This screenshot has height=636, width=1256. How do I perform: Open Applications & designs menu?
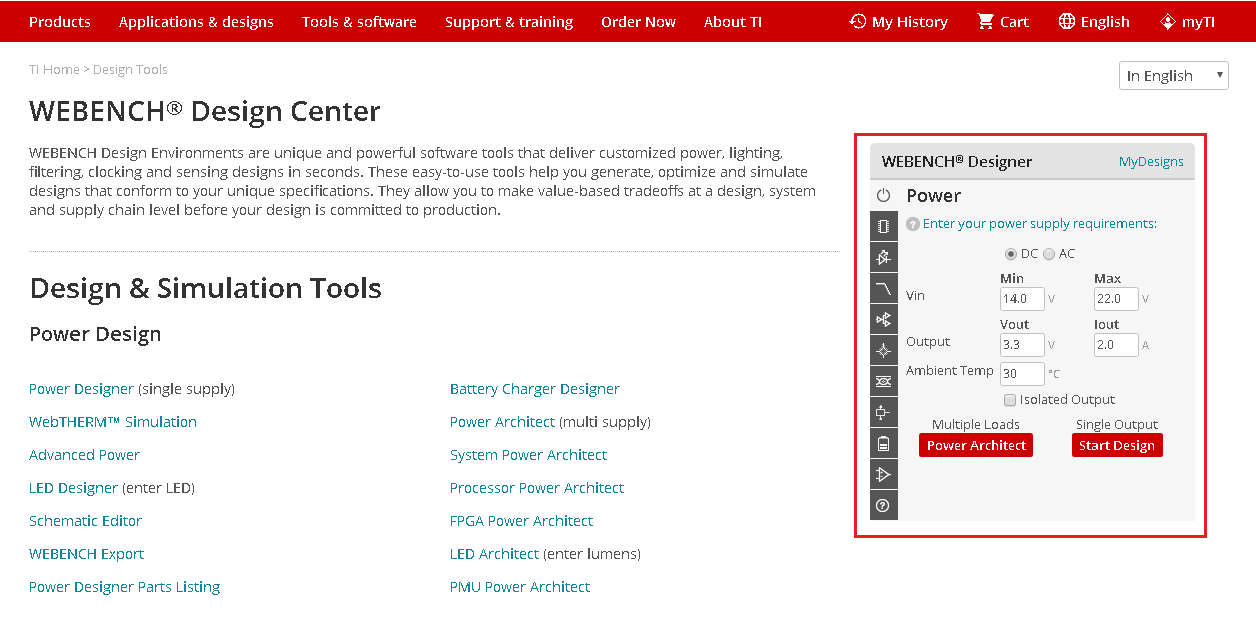(196, 22)
